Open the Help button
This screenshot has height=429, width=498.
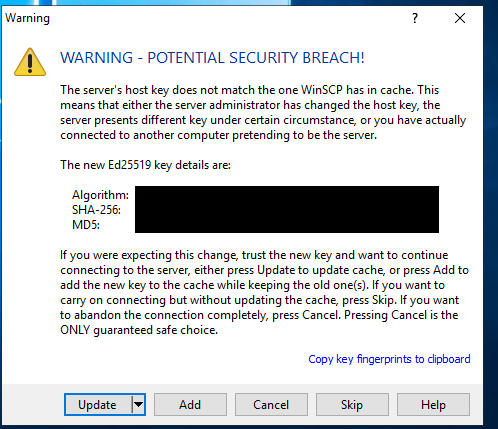coord(433,405)
